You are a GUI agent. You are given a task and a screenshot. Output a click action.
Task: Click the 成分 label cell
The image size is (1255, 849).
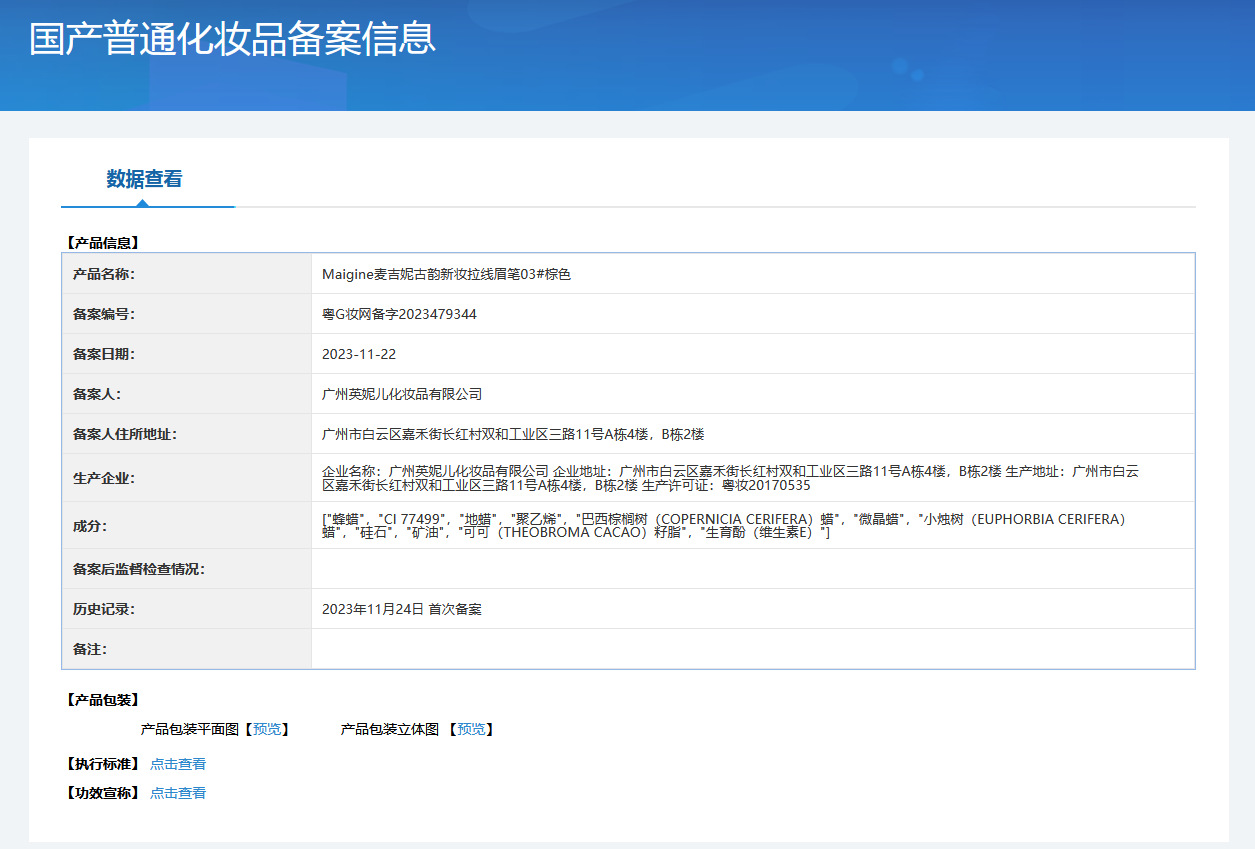[187, 525]
